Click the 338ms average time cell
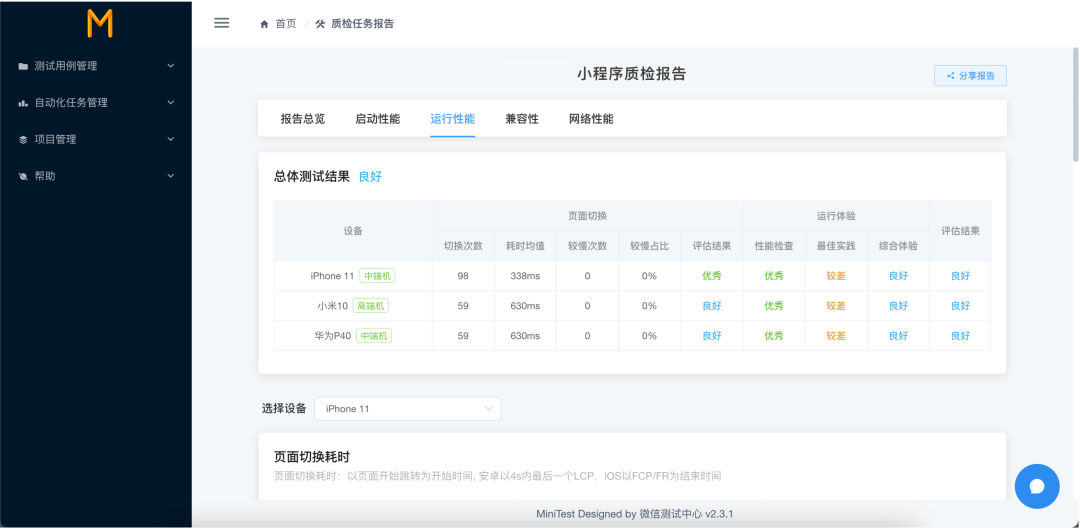The height and width of the screenshot is (529, 1080). pyautogui.click(x=525, y=276)
